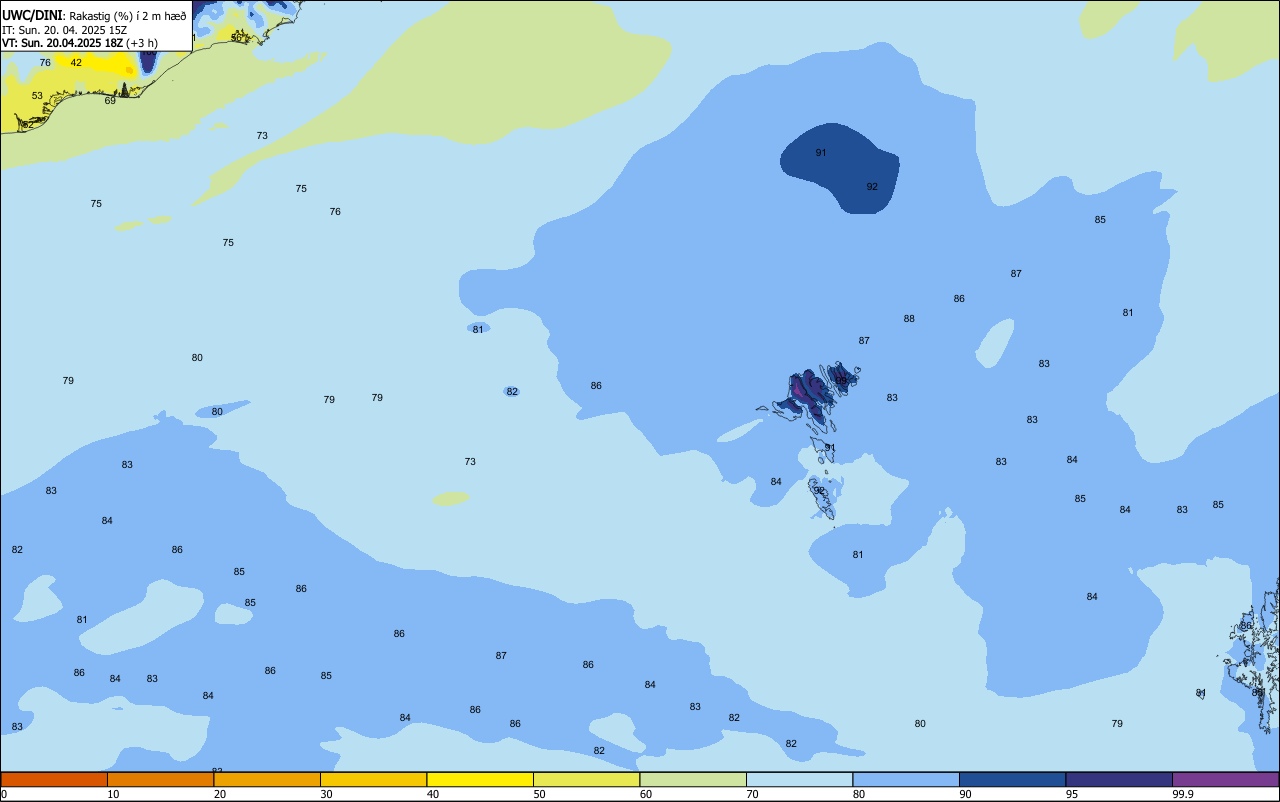Select the 50–60 legend color swatch
This screenshot has height=802, width=1280.
click(586, 779)
